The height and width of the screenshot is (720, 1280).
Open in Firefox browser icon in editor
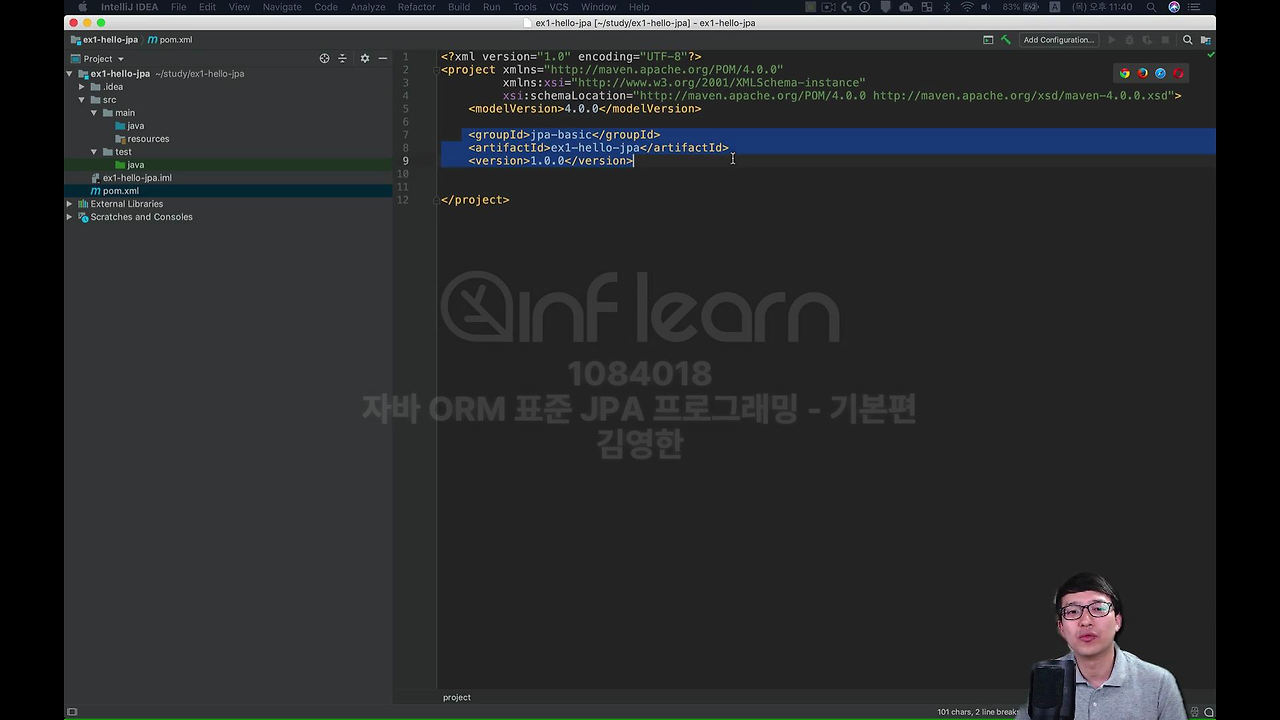tap(1142, 73)
